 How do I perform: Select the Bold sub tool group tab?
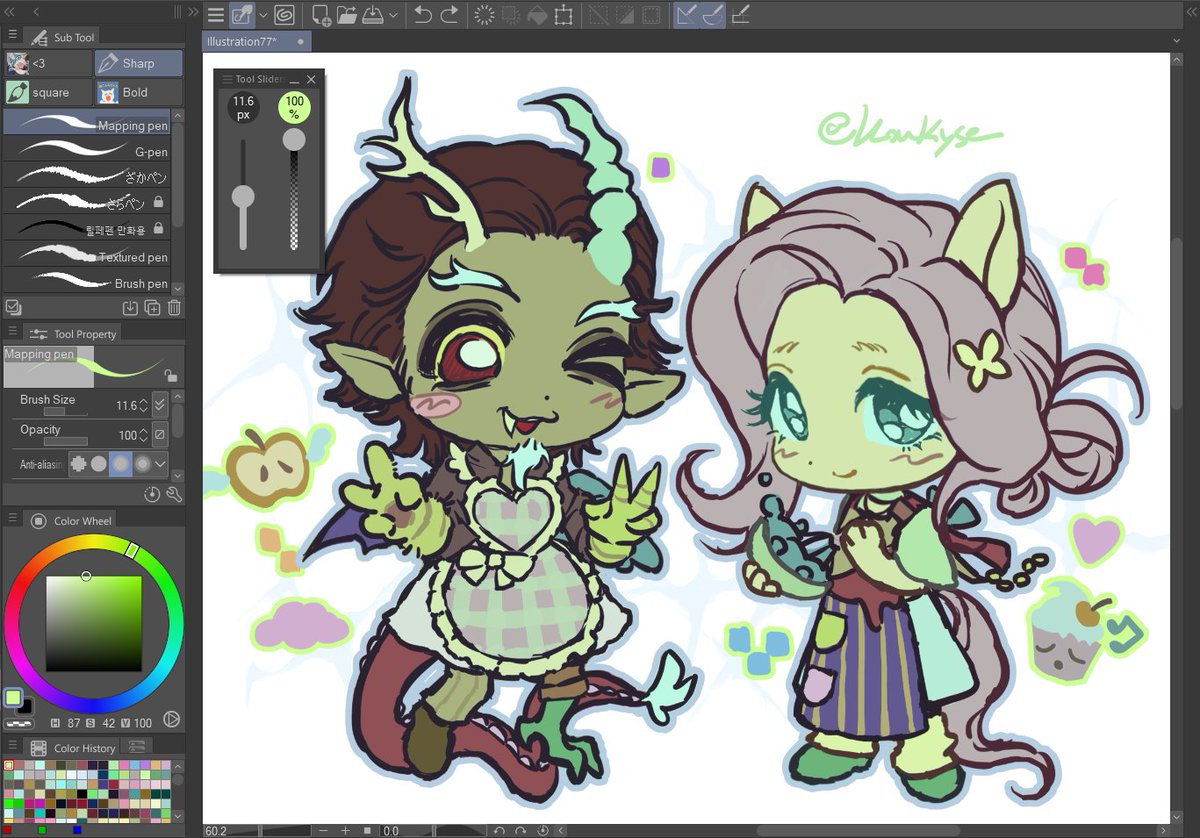139,92
